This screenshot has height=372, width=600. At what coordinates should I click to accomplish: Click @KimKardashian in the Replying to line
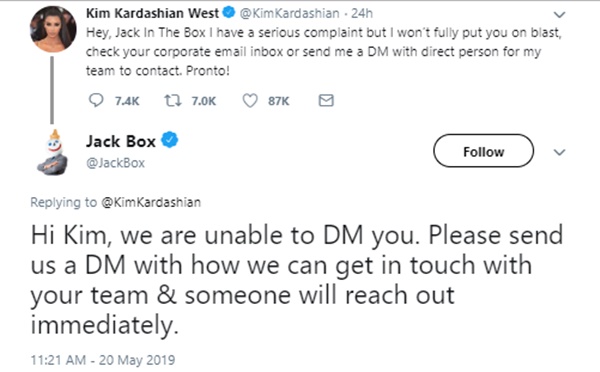(x=151, y=202)
